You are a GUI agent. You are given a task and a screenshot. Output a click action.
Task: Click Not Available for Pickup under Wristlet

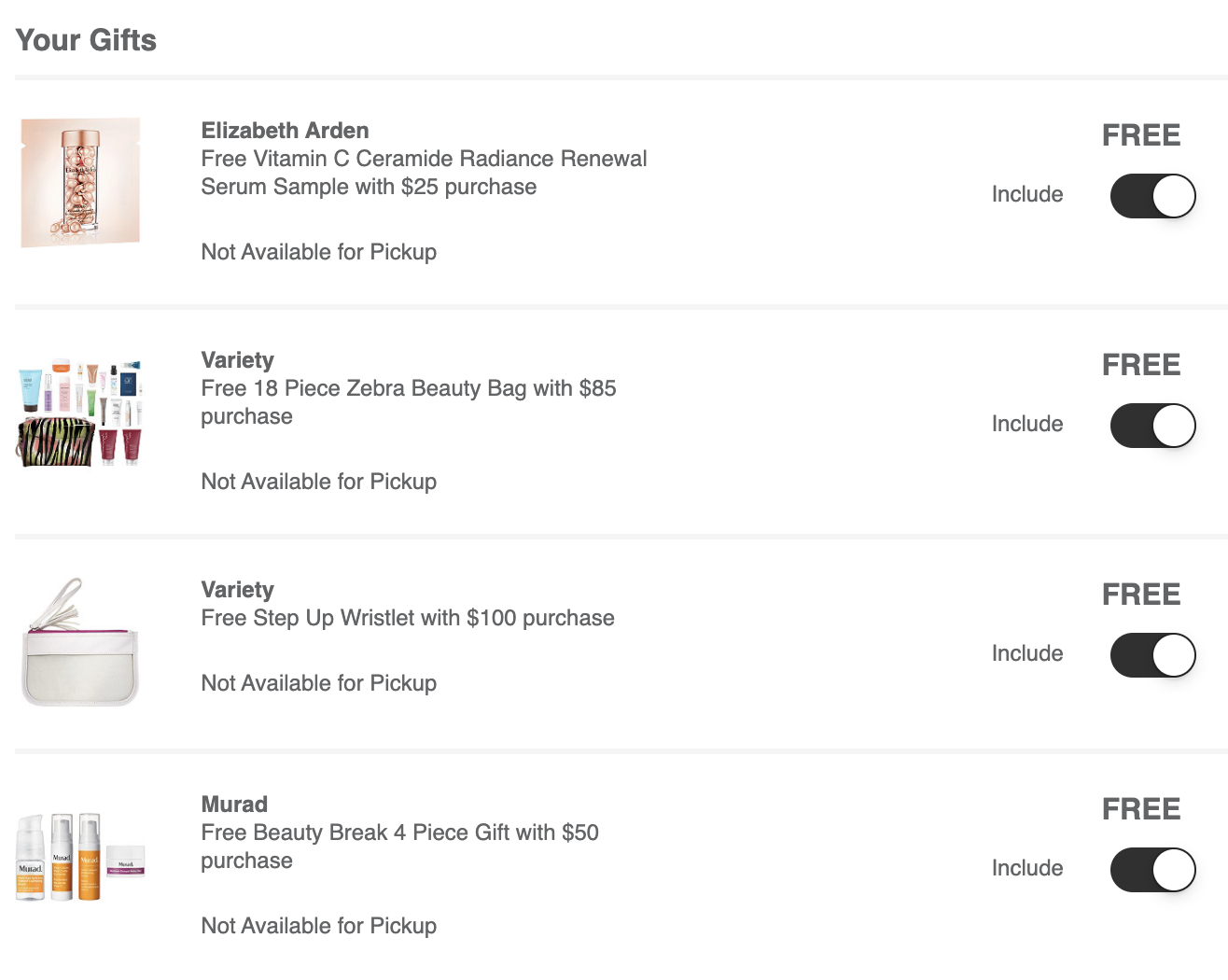(x=319, y=683)
